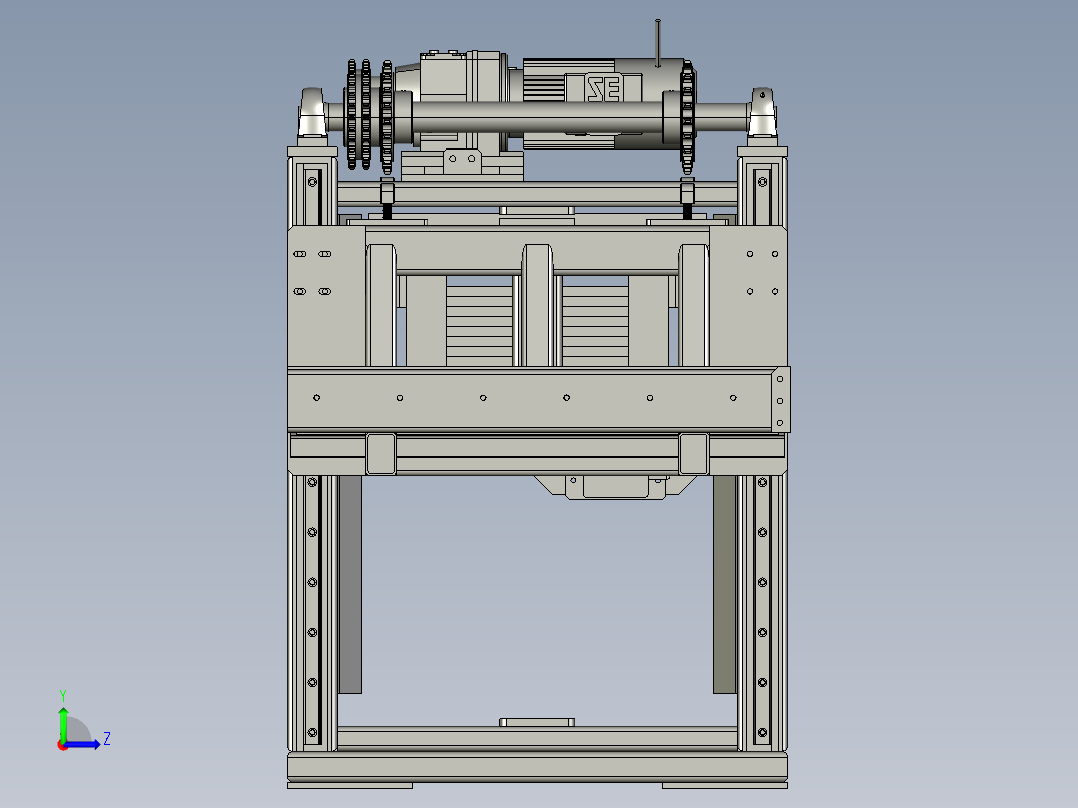
Task: Select the long horizontal drive shaft
Action: point(536,118)
